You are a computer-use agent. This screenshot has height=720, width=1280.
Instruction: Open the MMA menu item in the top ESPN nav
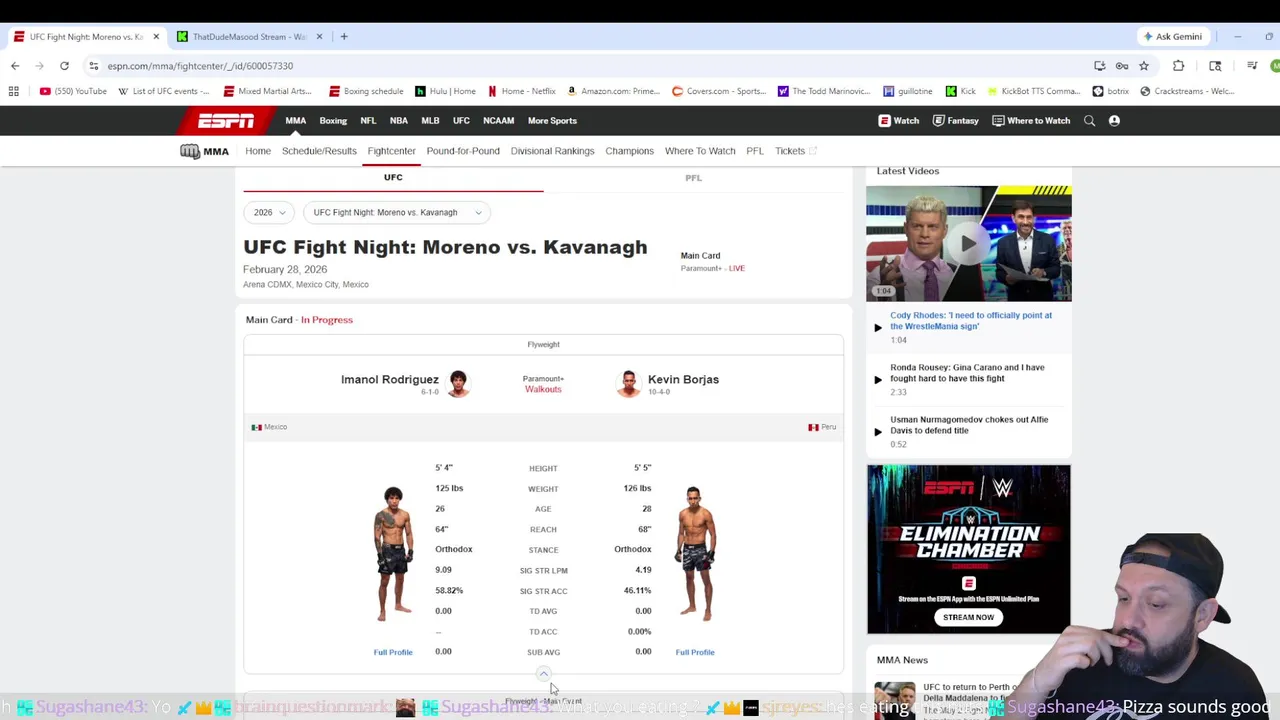point(296,121)
